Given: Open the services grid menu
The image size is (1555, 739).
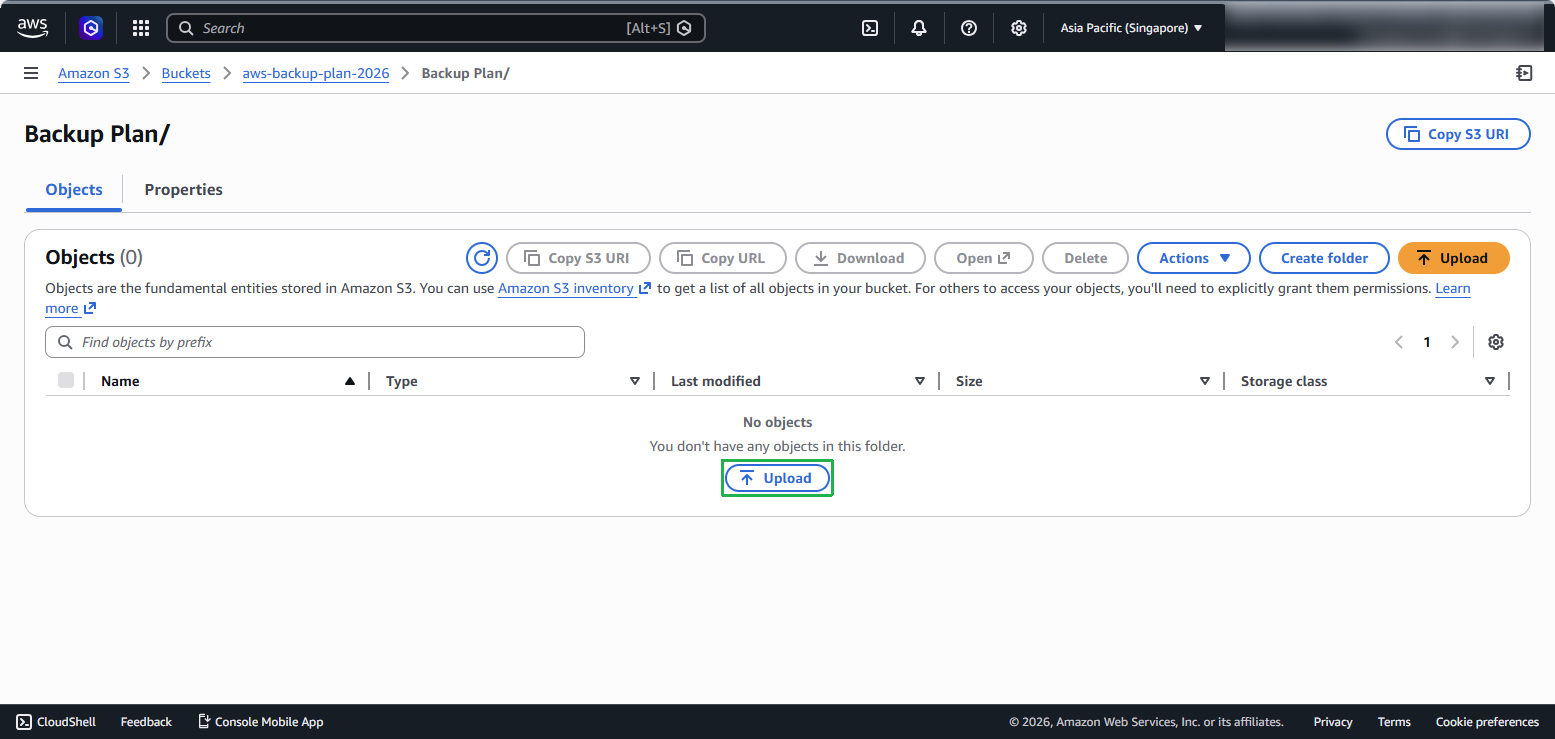Looking at the screenshot, I should coord(141,28).
